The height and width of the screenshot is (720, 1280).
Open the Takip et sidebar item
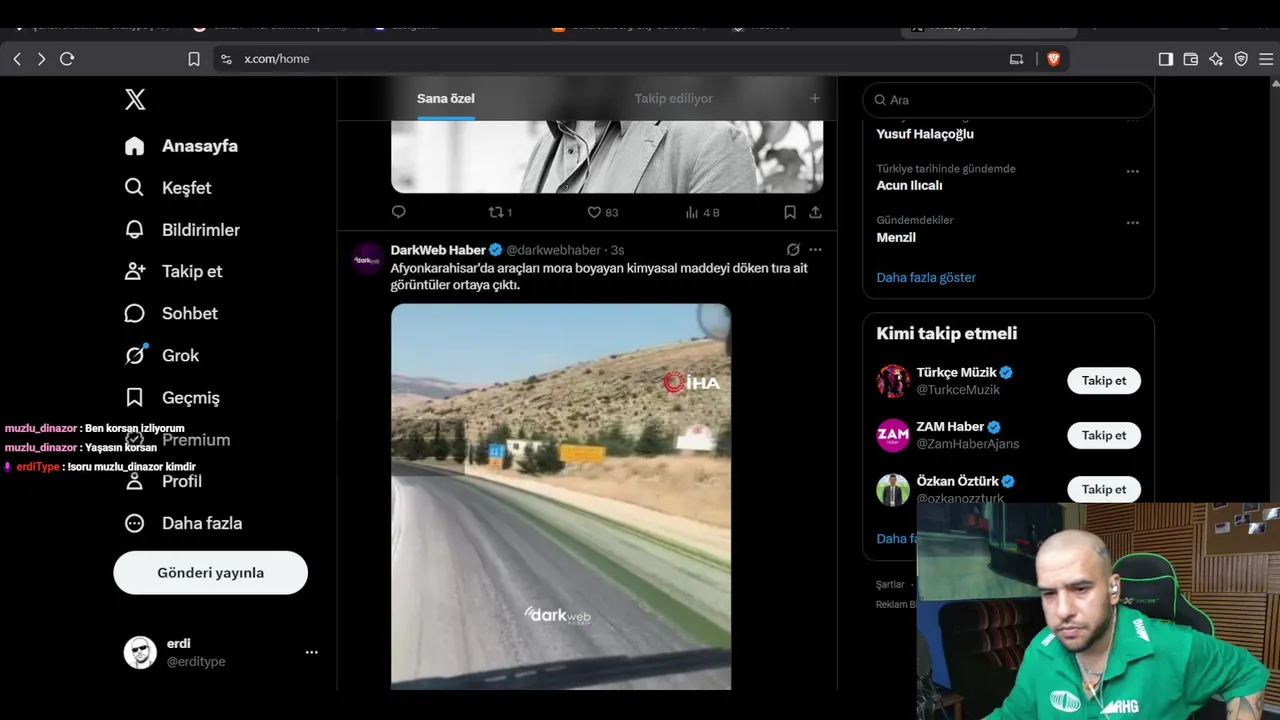pyautogui.click(x=173, y=272)
